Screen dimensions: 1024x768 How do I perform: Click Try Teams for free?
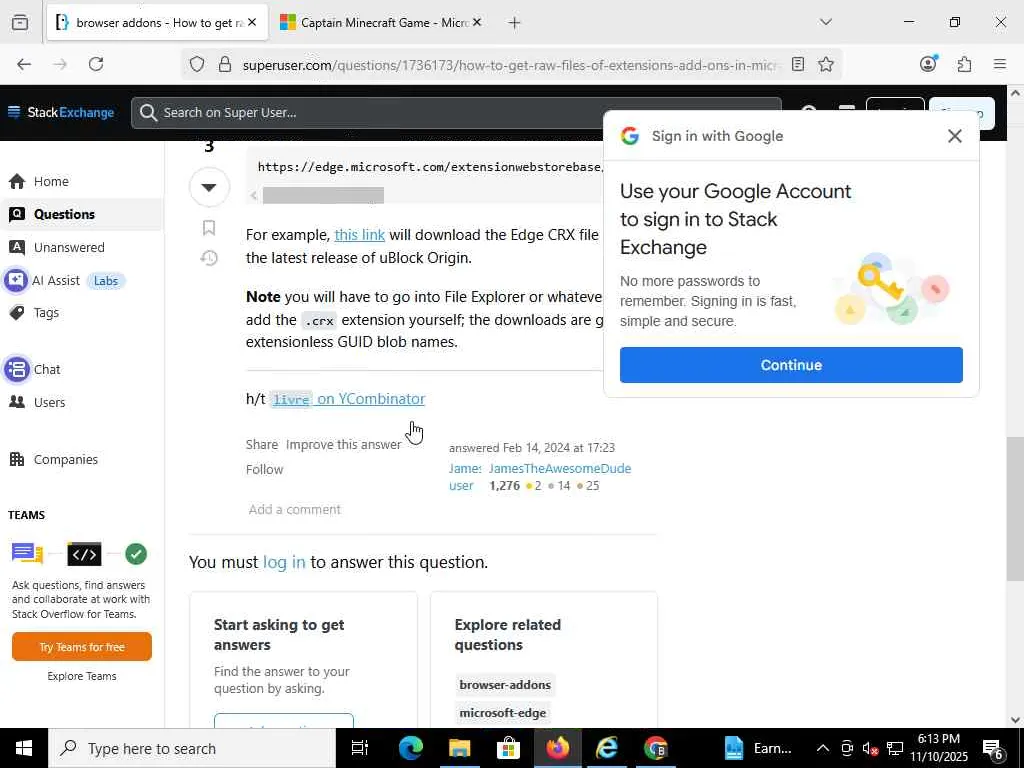(x=82, y=647)
